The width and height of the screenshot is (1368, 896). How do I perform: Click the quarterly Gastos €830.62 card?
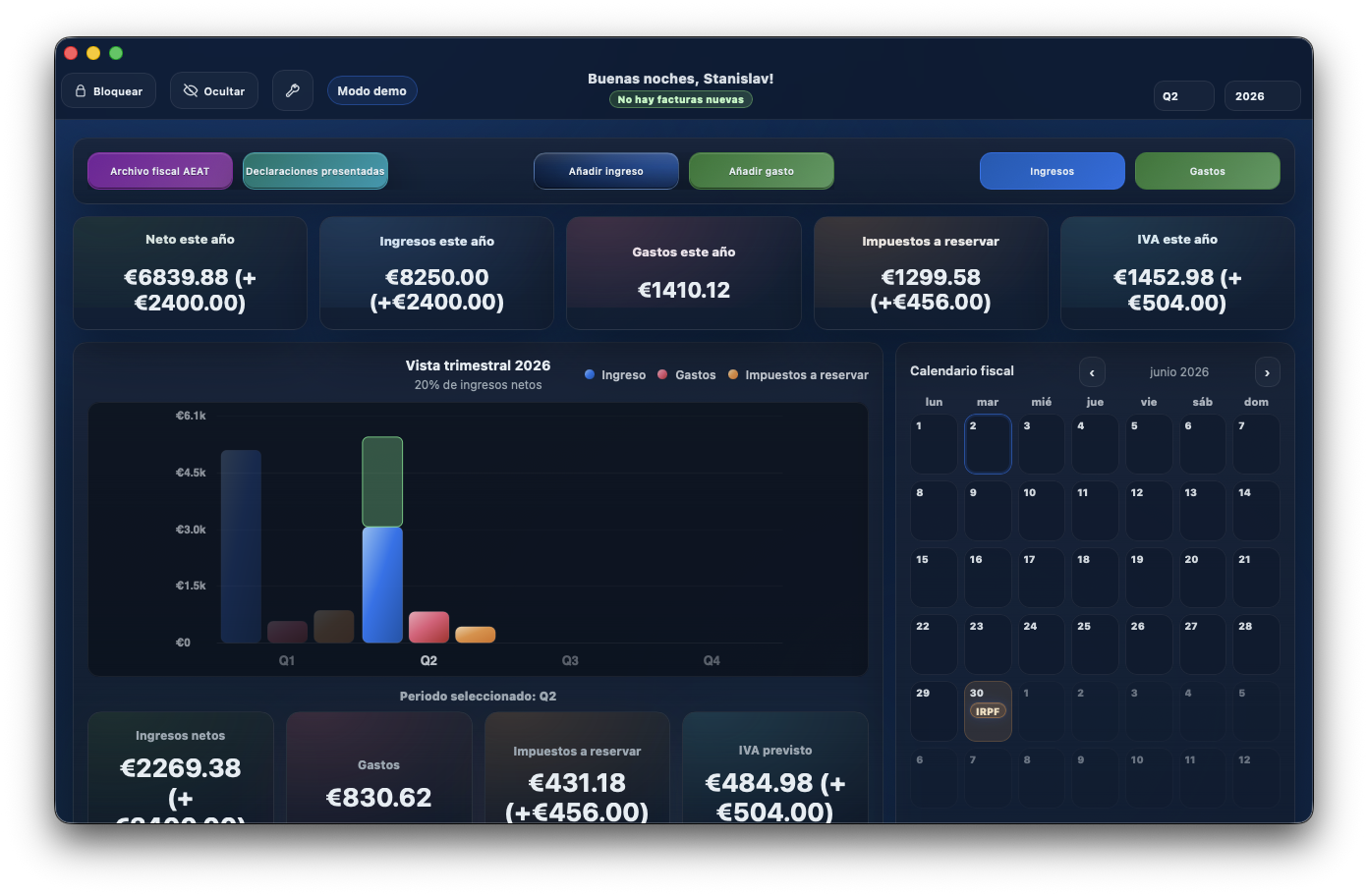point(379,767)
